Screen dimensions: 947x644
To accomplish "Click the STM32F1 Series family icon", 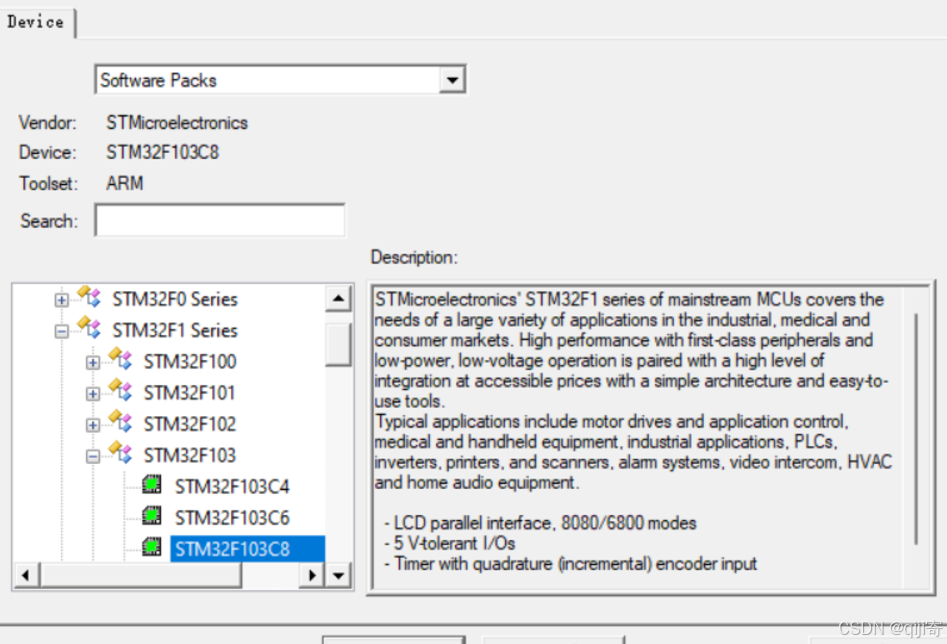I will point(89,327).
